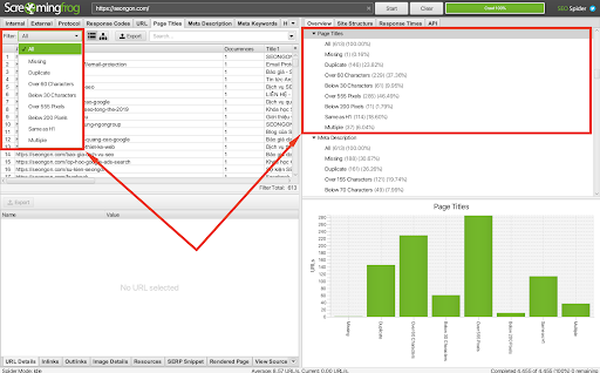Viewport: 600px width, 373px height.
Task: Click the search input field
Action: 219,36
